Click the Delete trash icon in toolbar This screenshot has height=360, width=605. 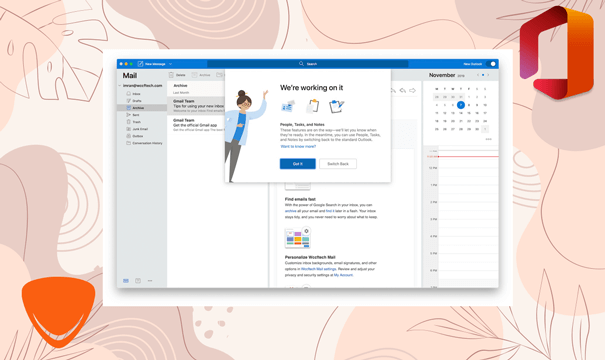coord(171,75)
